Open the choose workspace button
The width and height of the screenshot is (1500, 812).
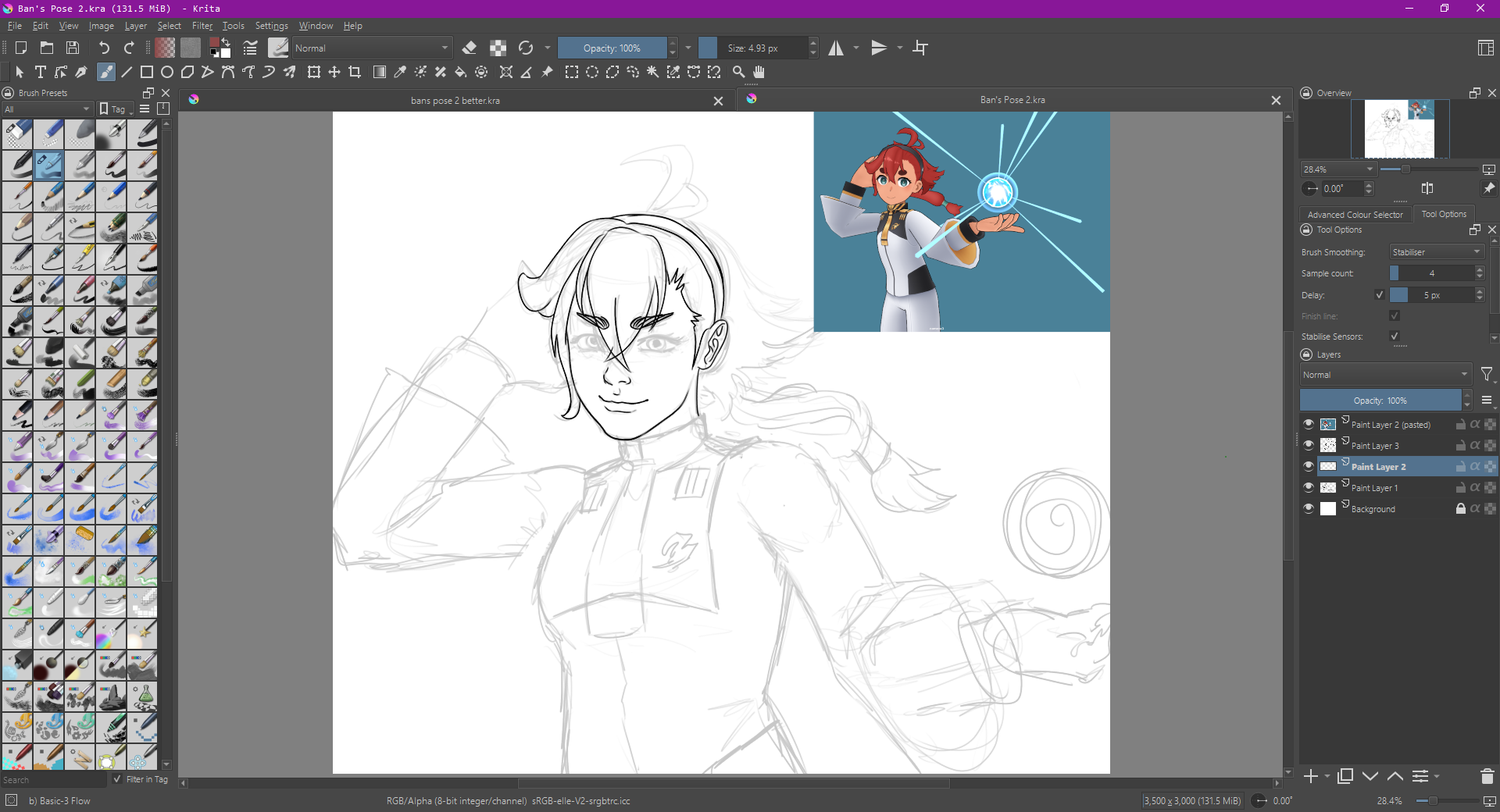1486,48
